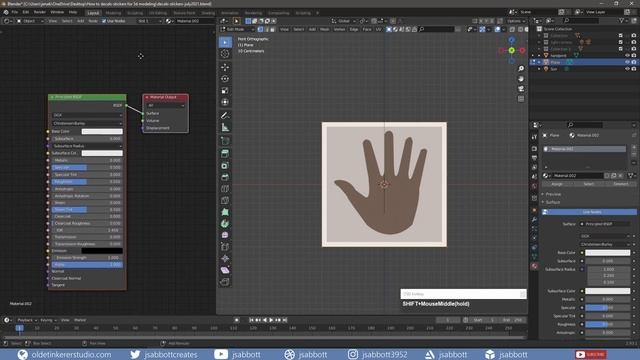Toggle the camera view icon
Image resolution: width=640 pixels, height=360 pixels.
pos(521,89)
